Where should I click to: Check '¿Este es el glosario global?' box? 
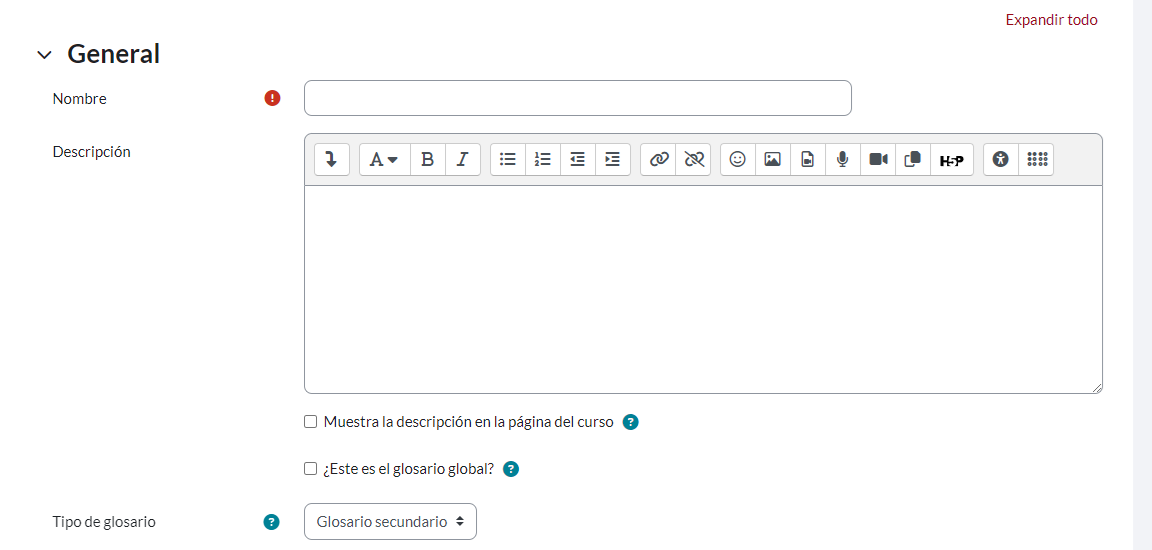[311, 469]
